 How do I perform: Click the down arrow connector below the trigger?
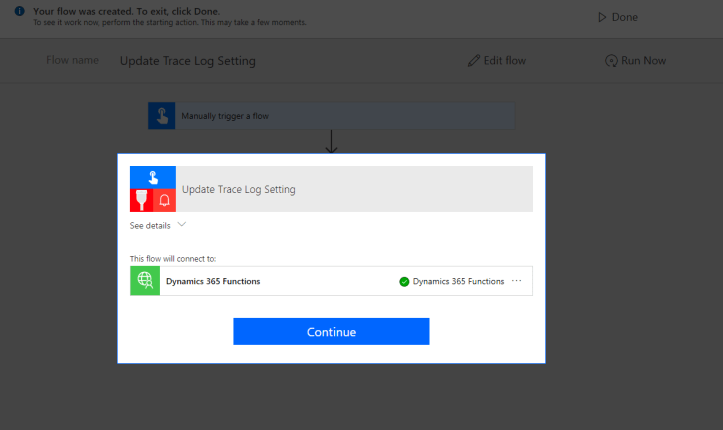click(331, 143)
